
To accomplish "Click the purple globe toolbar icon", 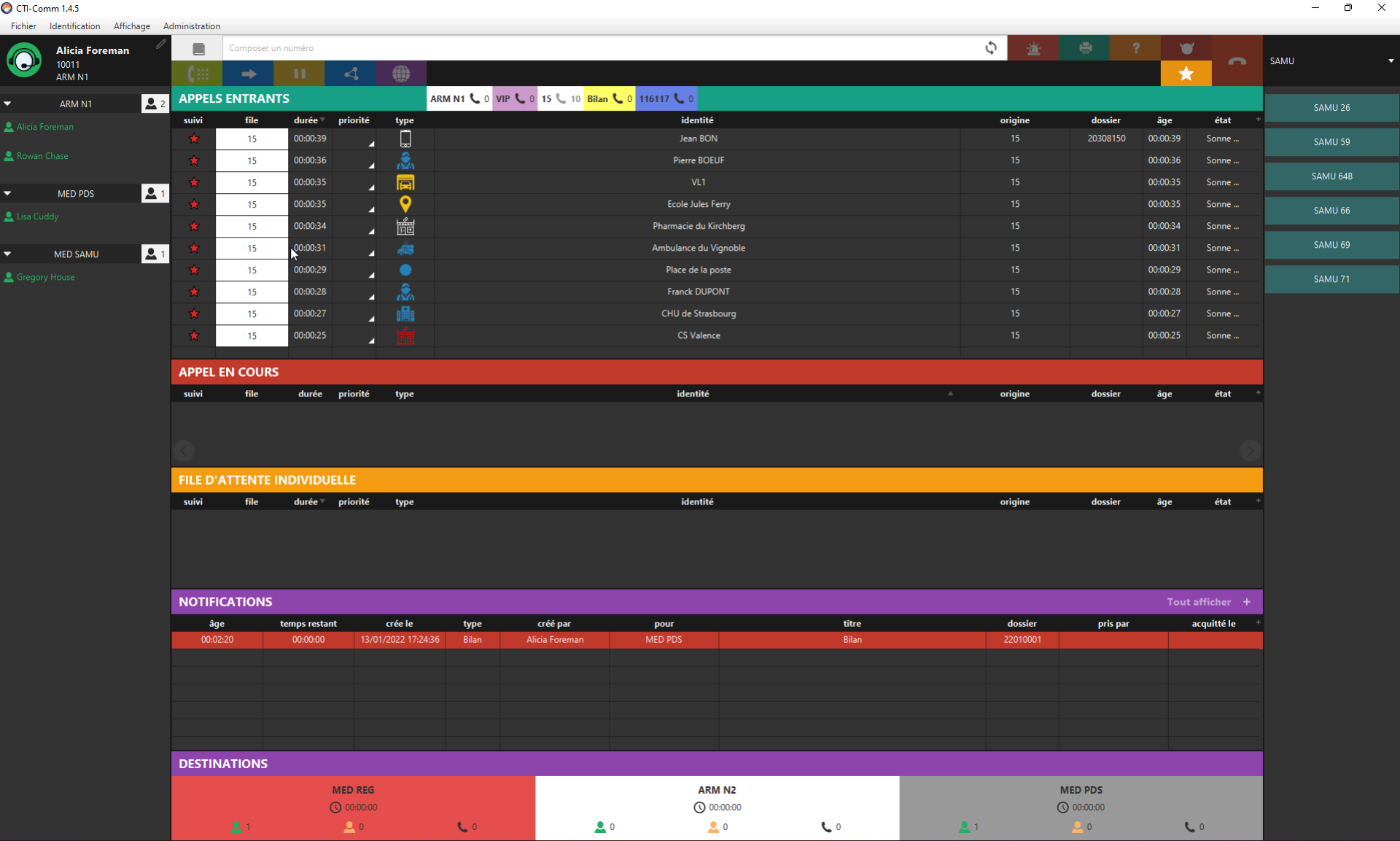I will [x=401, y=74].
